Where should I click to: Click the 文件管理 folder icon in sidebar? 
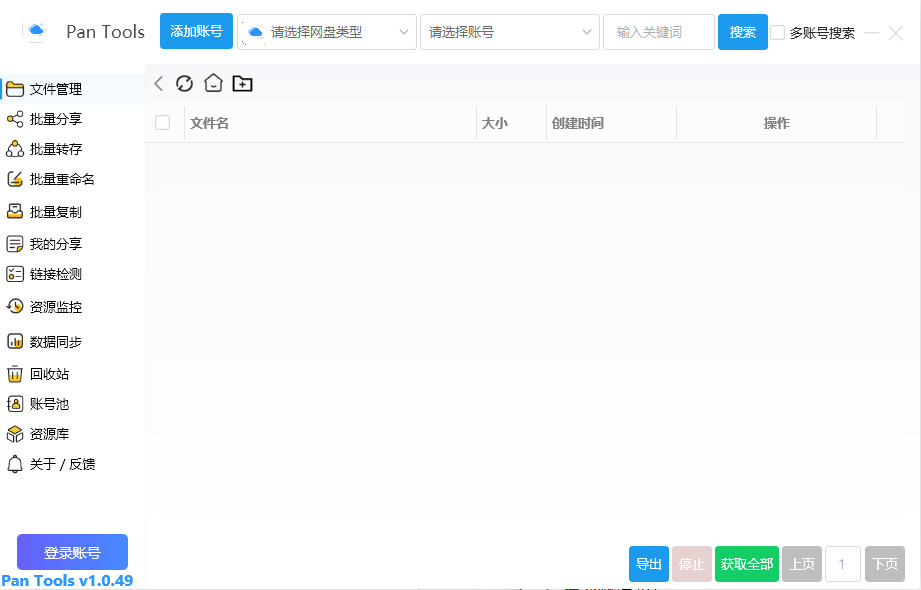tap(15, 89)
